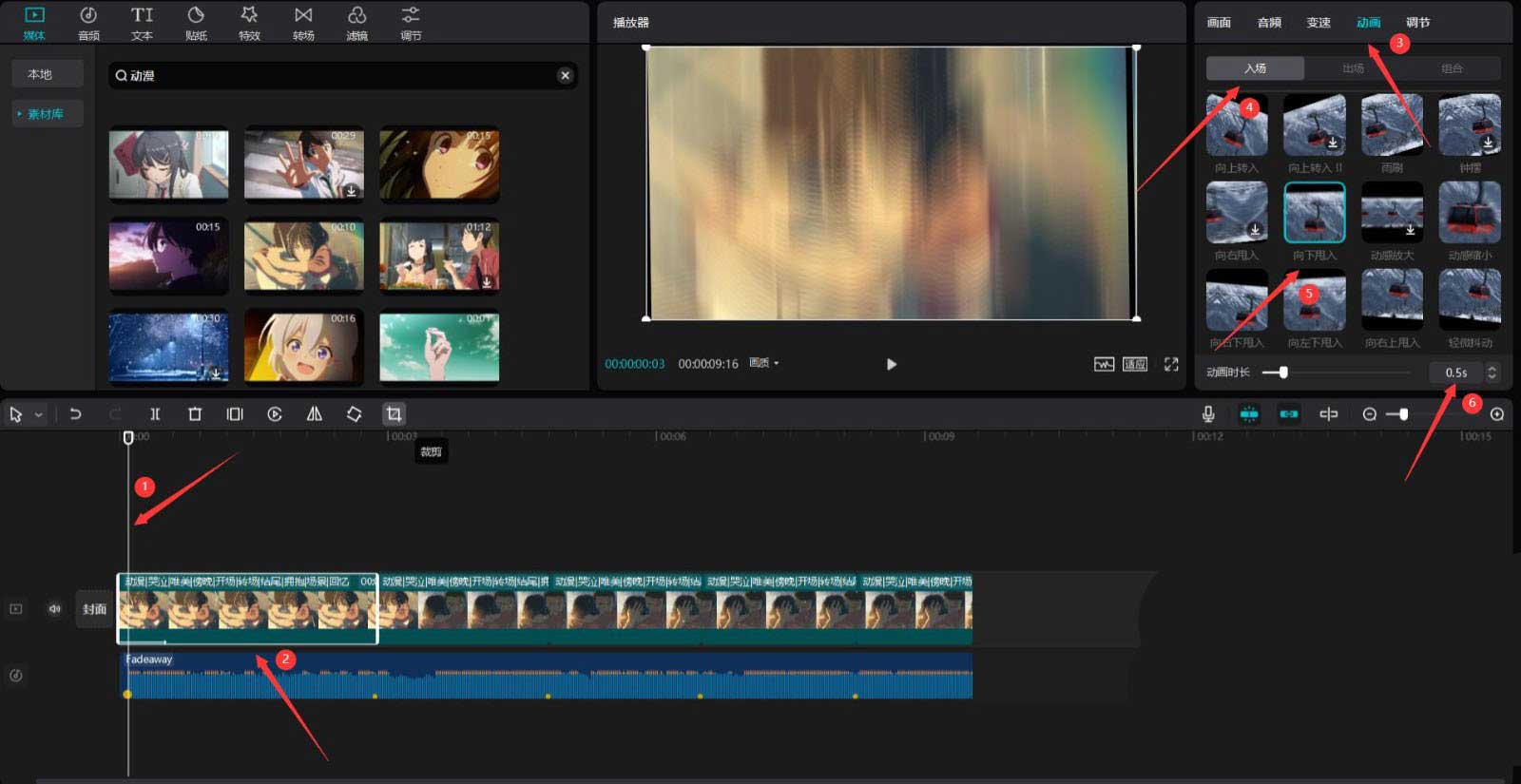Zoom out the timeline with minus icon
The image size is (1521, 784).
point(1370,414)
